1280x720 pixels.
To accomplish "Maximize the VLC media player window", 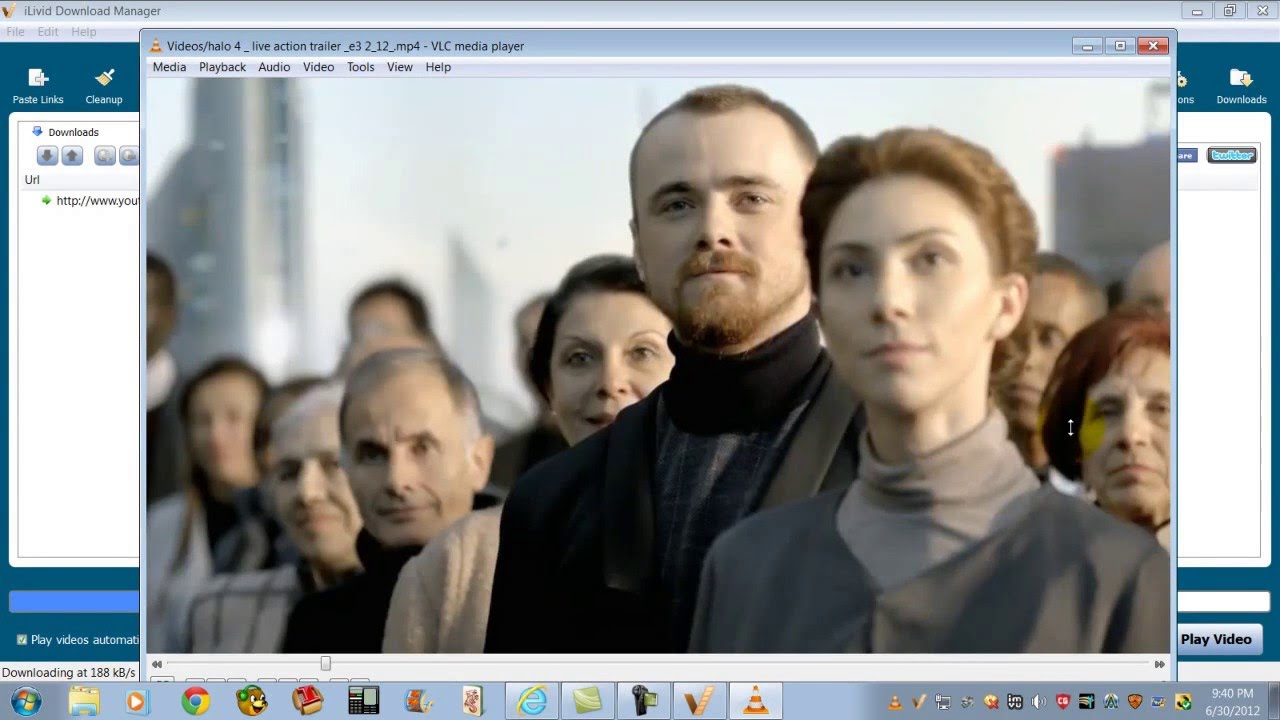I will click(1120, 45).
